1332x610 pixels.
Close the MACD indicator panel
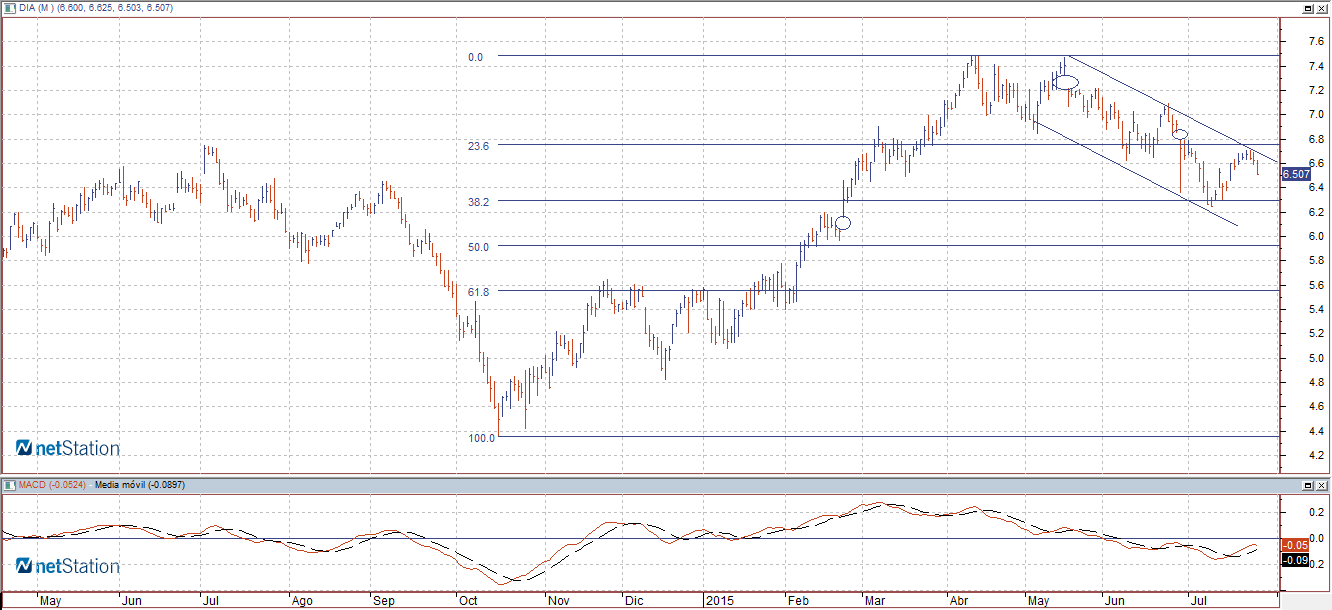point(1321,485)
